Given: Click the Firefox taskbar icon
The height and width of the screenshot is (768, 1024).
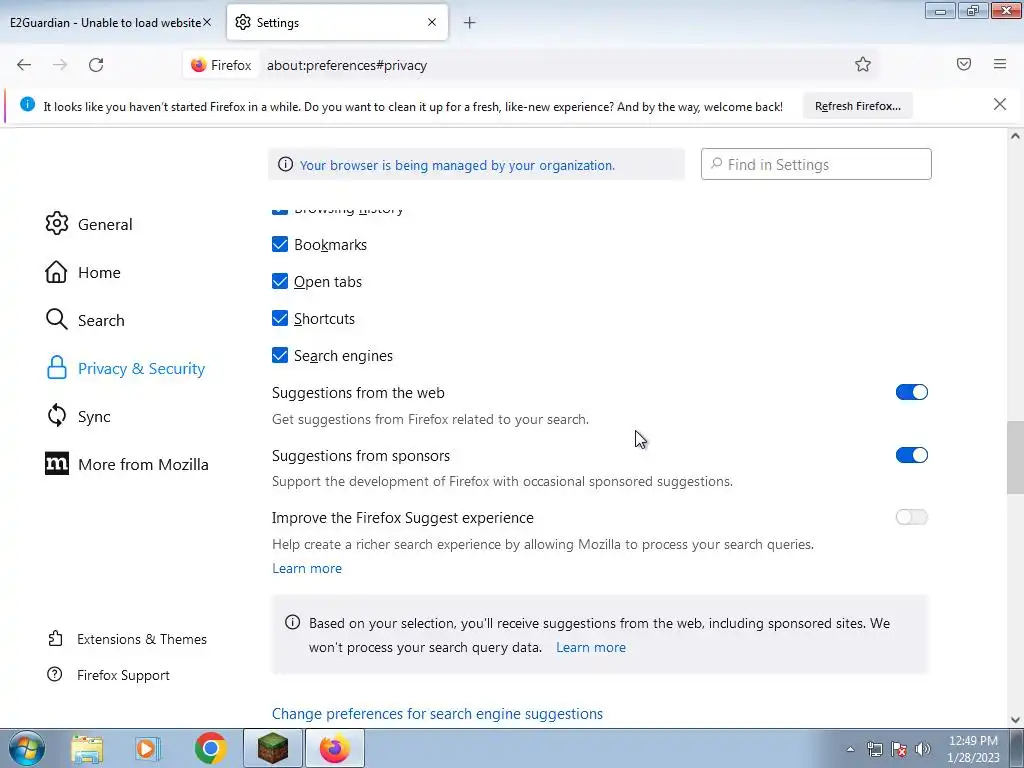Looking at the screenshot, I should pyautogui.click(x=334, y=748).
